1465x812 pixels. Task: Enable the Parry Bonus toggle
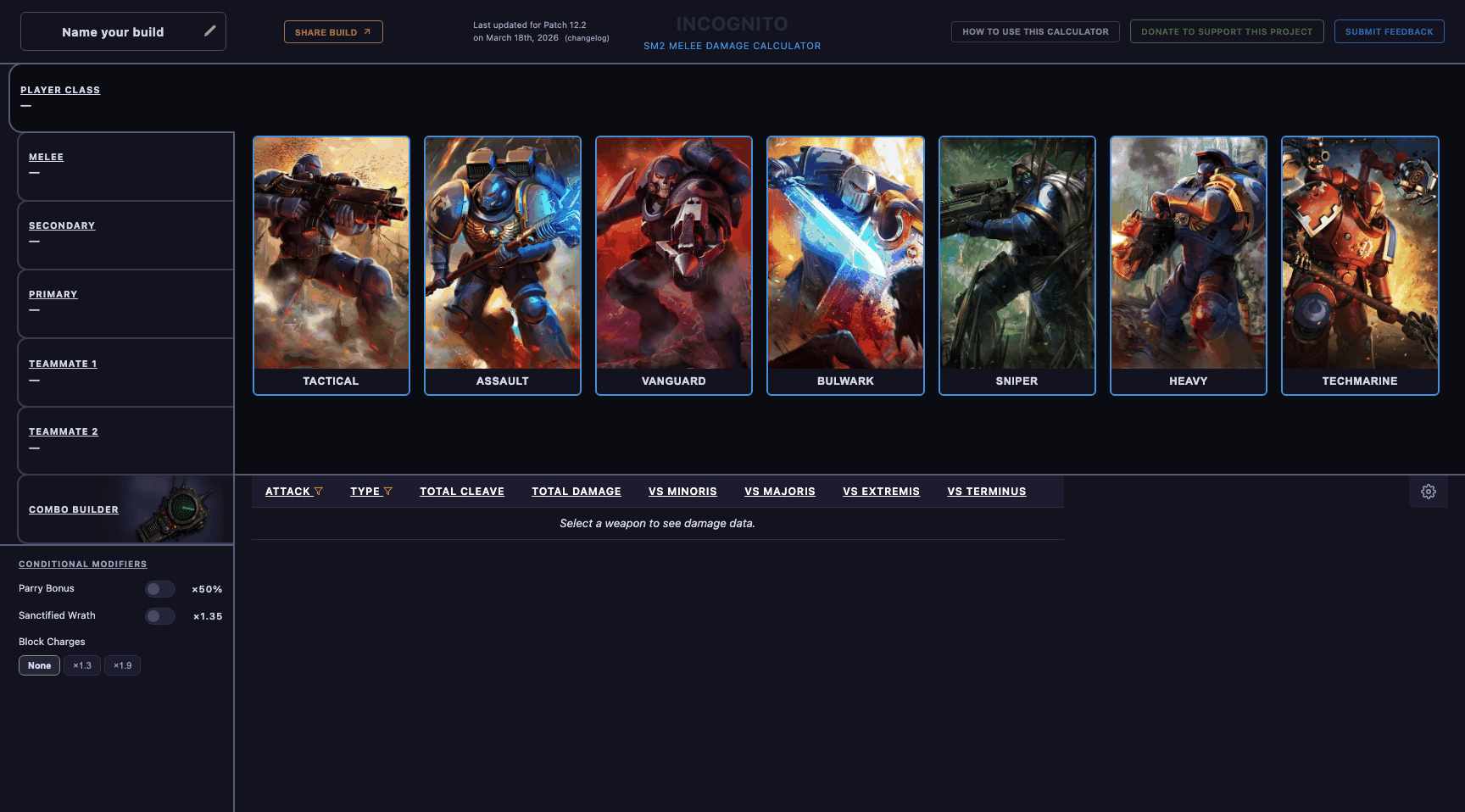(x=159, y=588)
